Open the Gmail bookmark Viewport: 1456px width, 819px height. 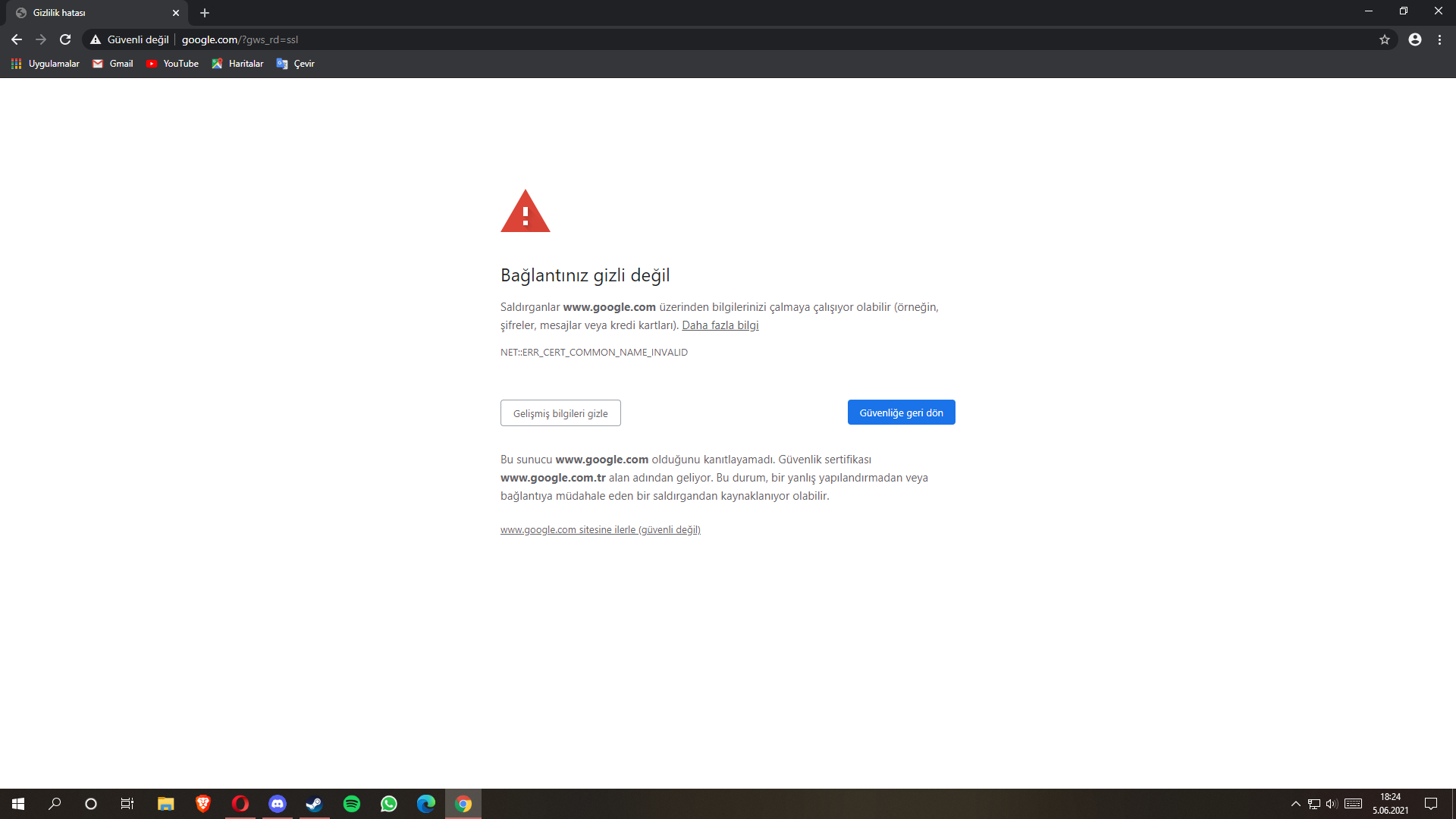click(112, 64)
